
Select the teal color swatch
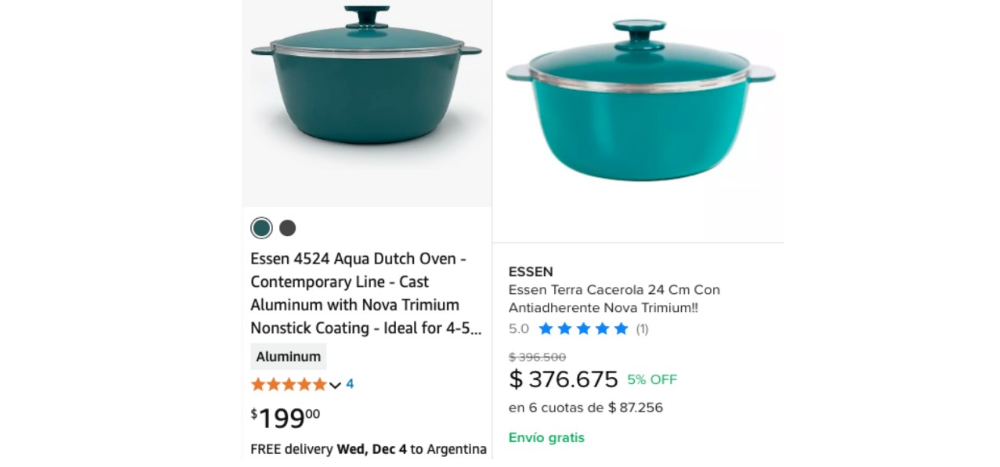[261, 228]
